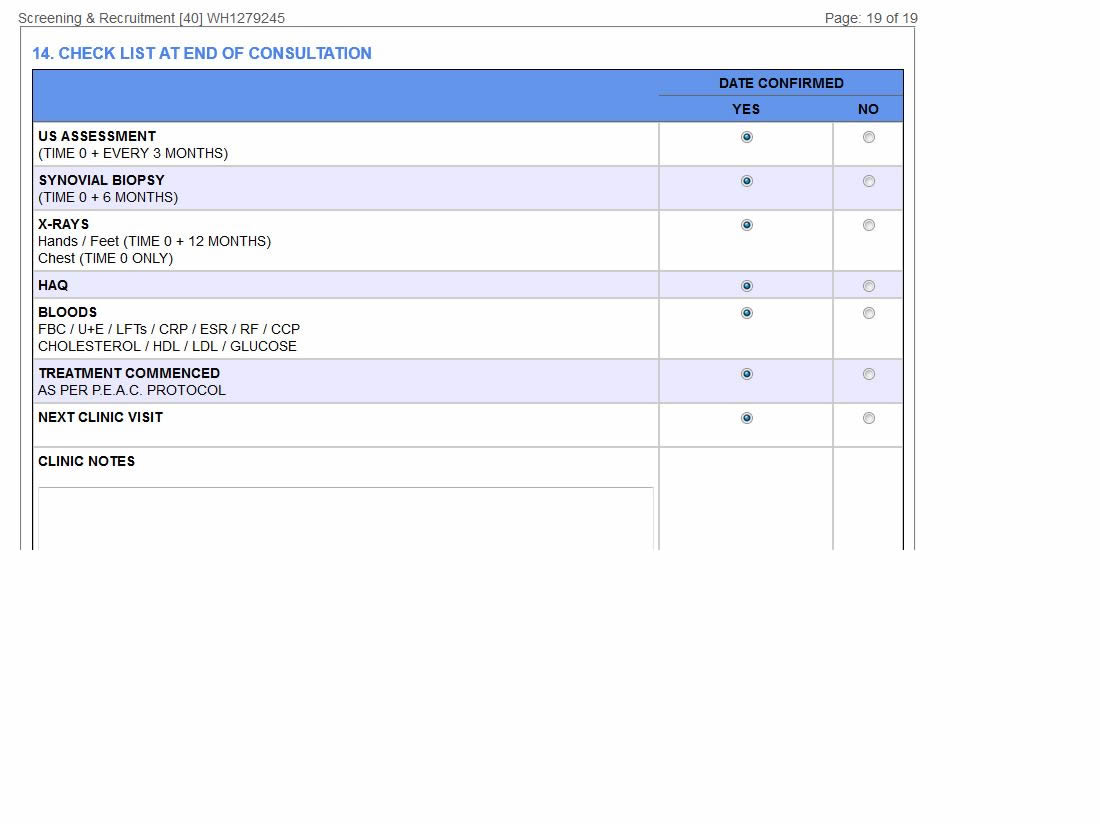Select NO for HAQ
The image size is (1100, 824).
[x=868, y=286]
